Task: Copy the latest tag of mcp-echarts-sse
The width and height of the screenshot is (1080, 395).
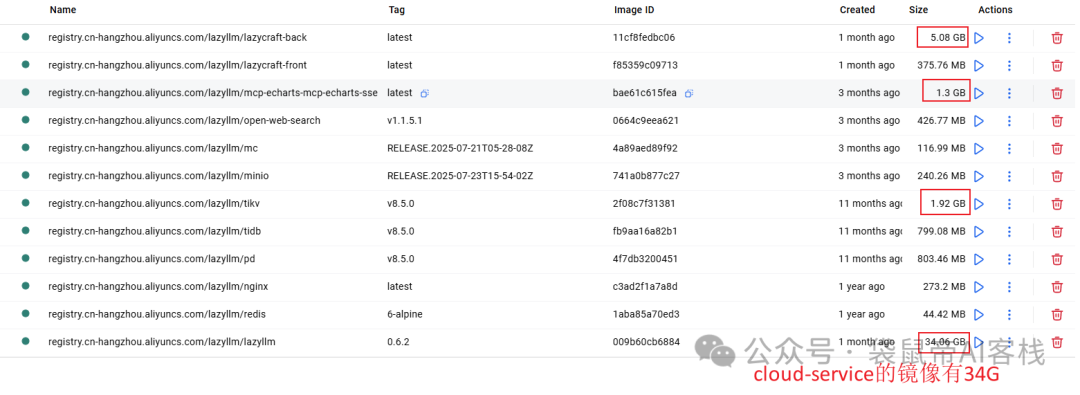Action: click(425, 93)
